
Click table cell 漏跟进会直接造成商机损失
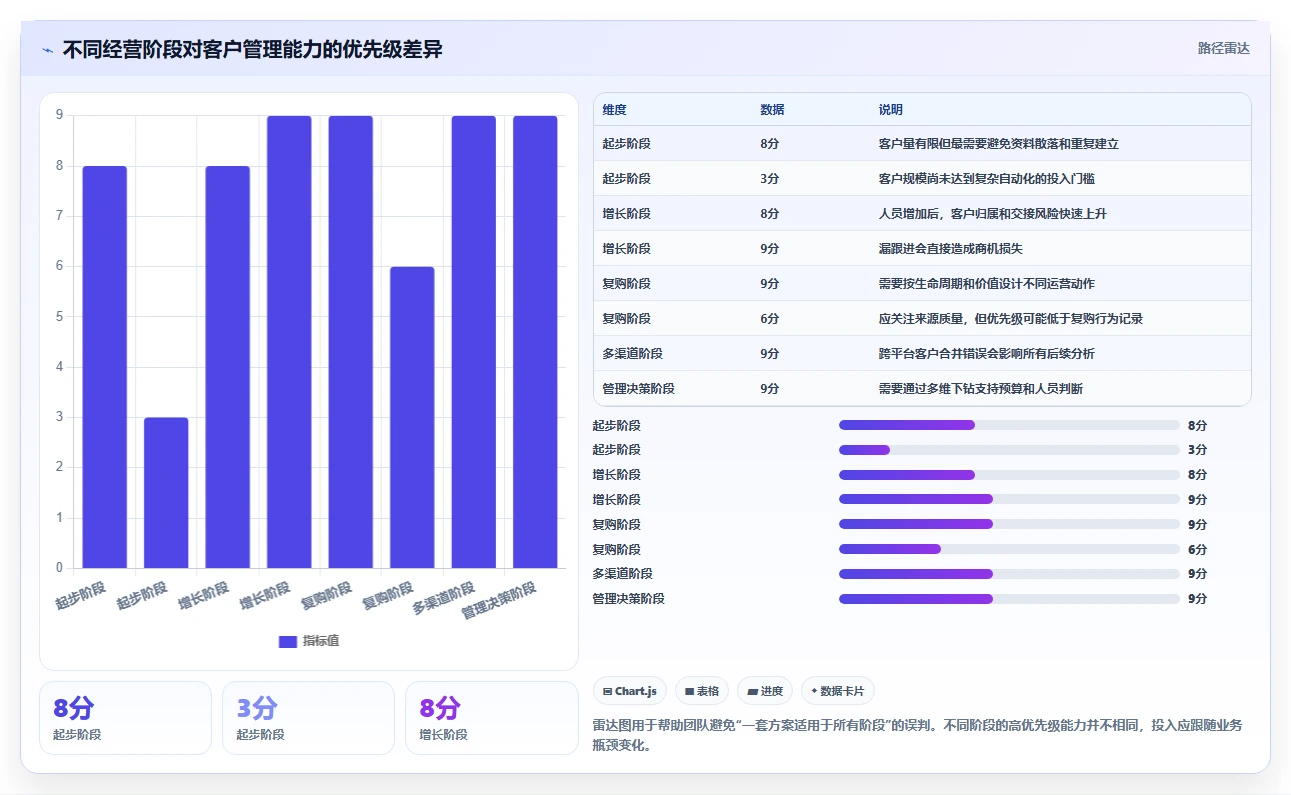[x=950, y=249]
